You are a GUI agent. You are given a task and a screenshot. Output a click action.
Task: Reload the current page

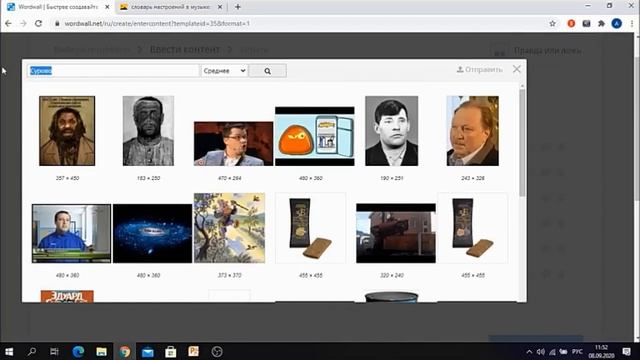[x=38, y=23]
